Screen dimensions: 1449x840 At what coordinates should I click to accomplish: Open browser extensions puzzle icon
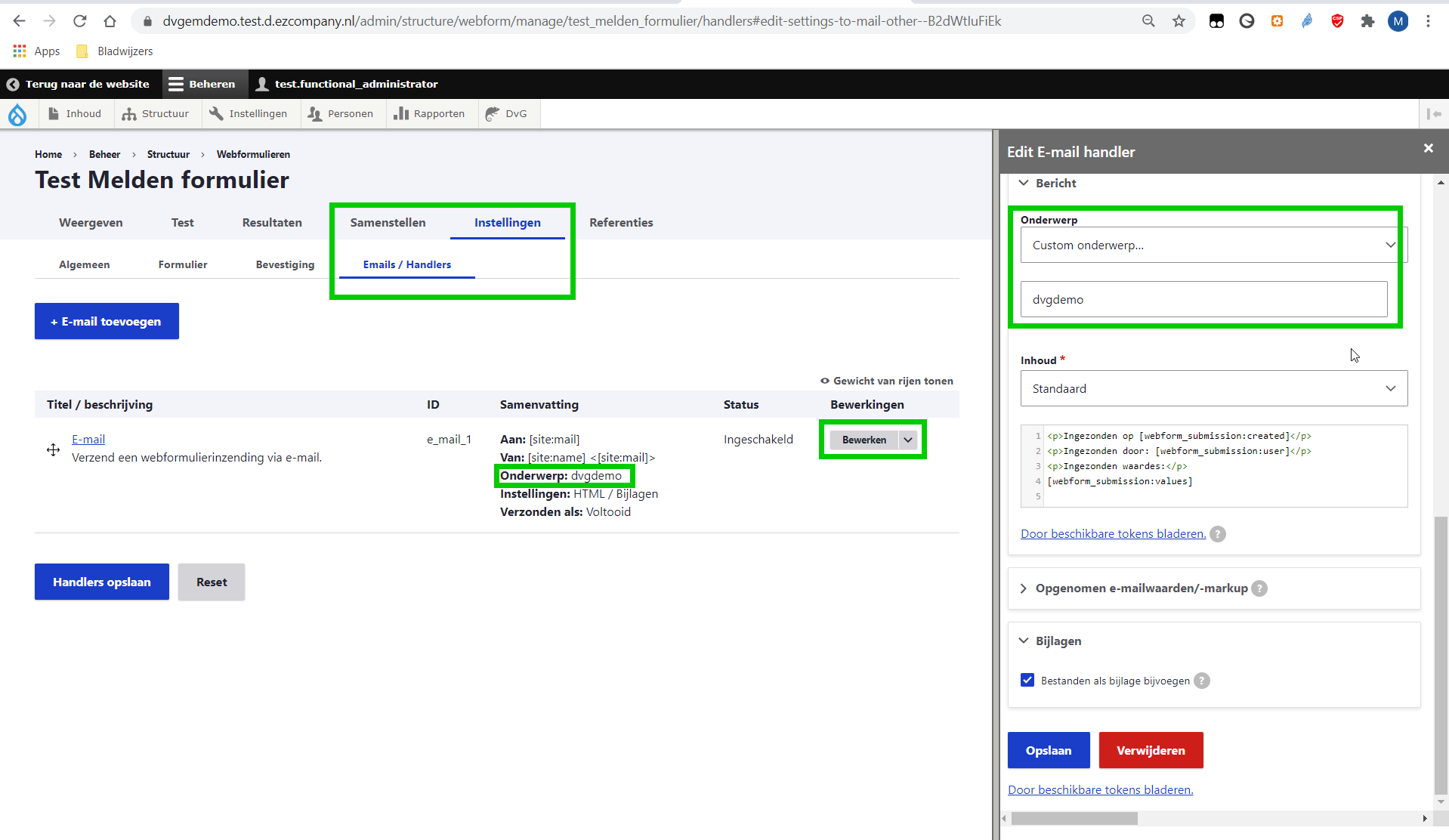tap(1367, 21)
